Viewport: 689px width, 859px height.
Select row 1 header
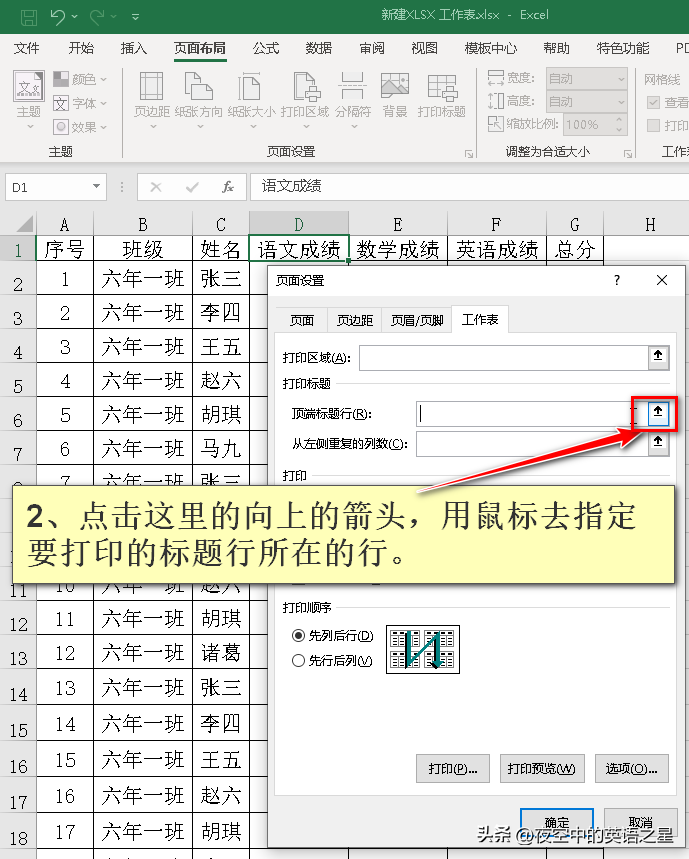(18, 250)
